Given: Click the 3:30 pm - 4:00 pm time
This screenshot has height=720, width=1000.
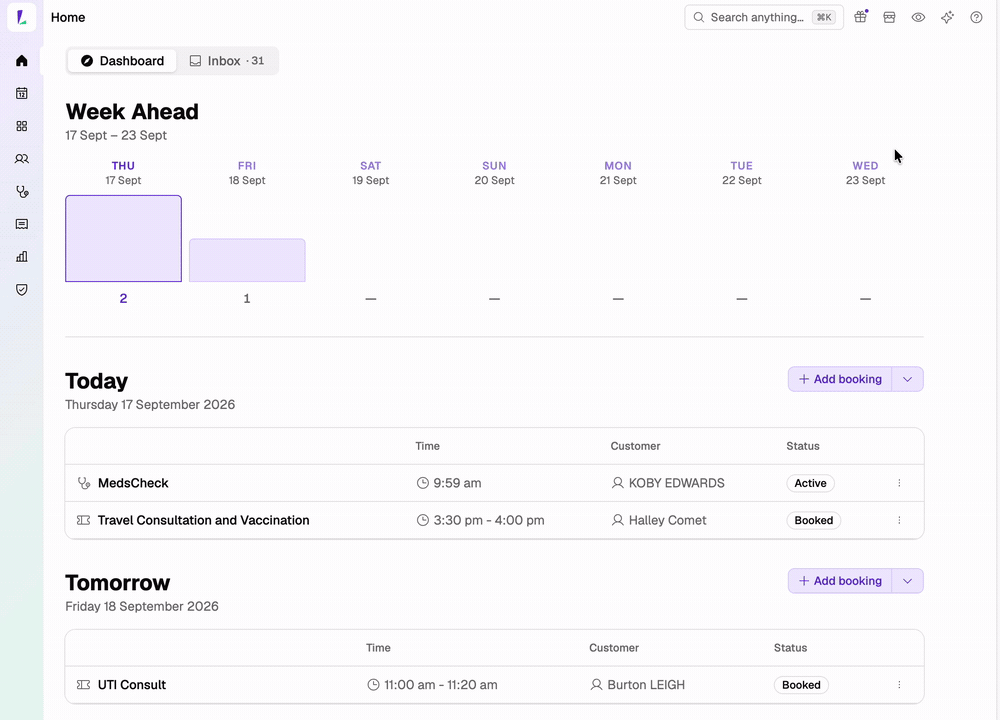Looking at the screenshot, I should [480, 520].
